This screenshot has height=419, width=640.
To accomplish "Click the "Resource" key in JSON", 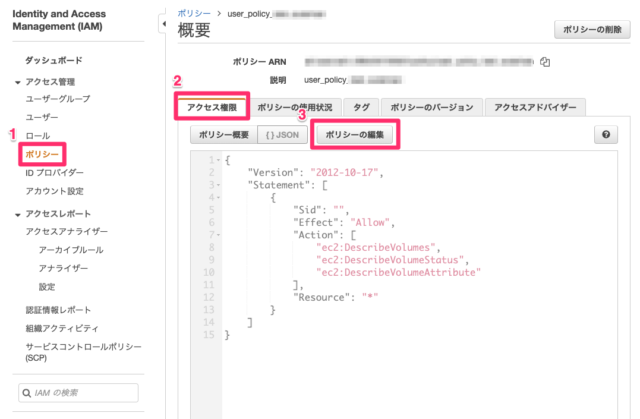I will 321,297.
